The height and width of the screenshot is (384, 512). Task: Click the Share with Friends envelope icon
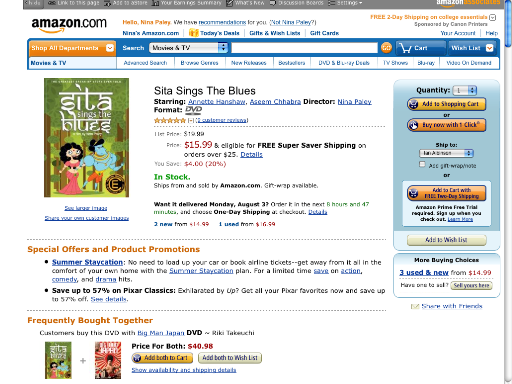[415, 306]
